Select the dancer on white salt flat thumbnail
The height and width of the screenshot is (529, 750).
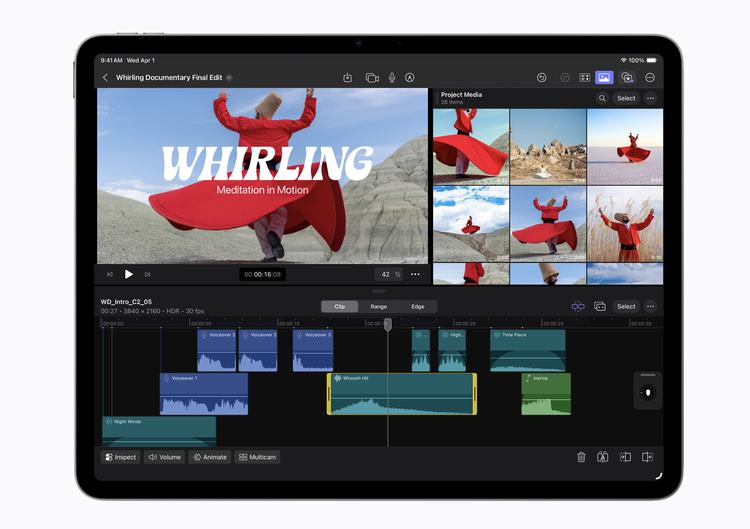(x=625, y=146)
